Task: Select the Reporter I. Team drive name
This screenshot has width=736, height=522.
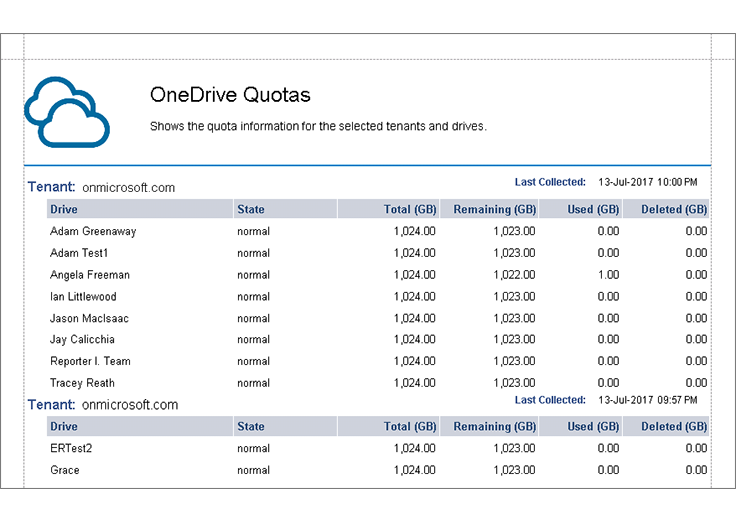Action: (90, 361)
